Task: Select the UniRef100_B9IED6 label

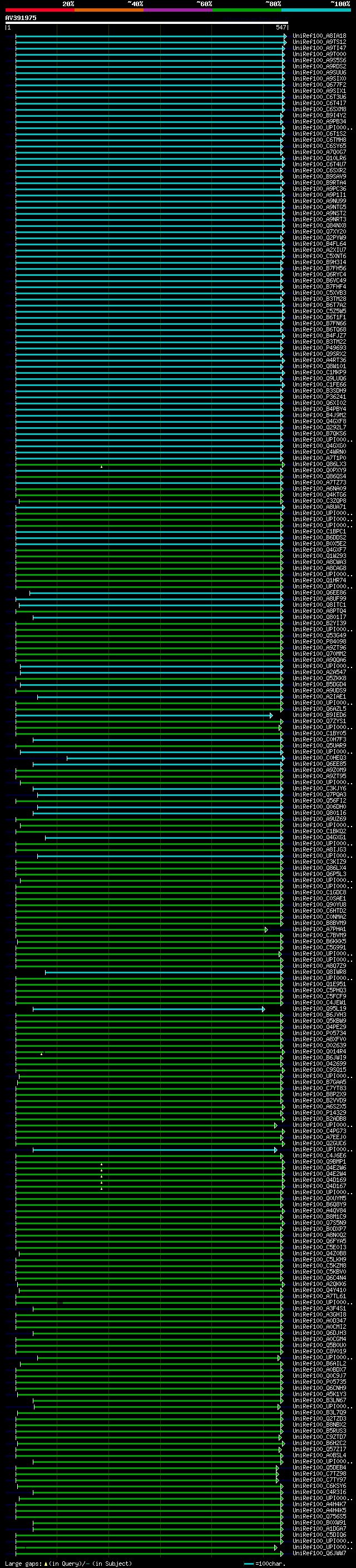Action: point(319,715)
